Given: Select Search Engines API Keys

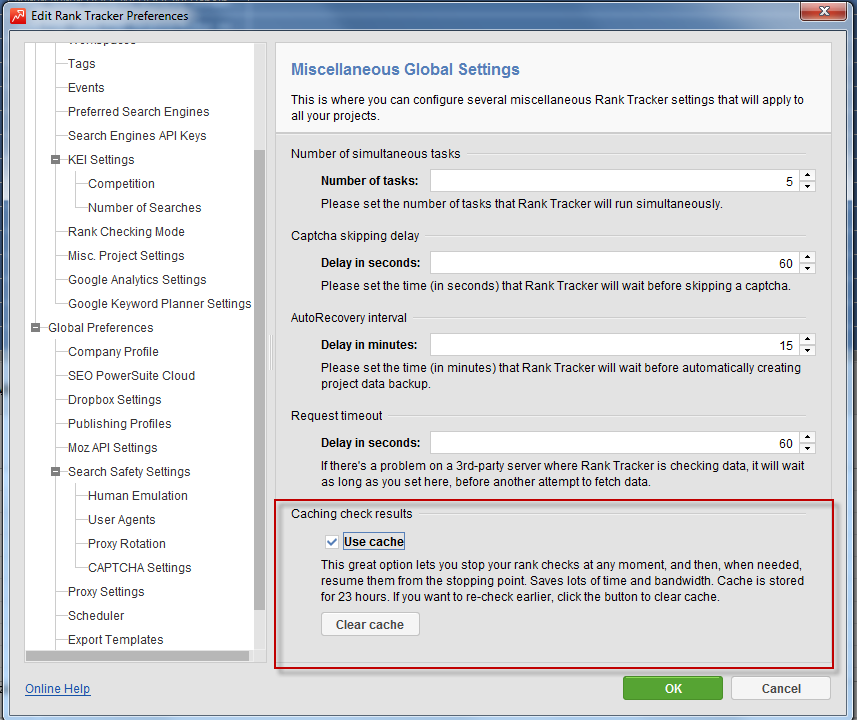Looking at the screenshot, I should 137,136.
